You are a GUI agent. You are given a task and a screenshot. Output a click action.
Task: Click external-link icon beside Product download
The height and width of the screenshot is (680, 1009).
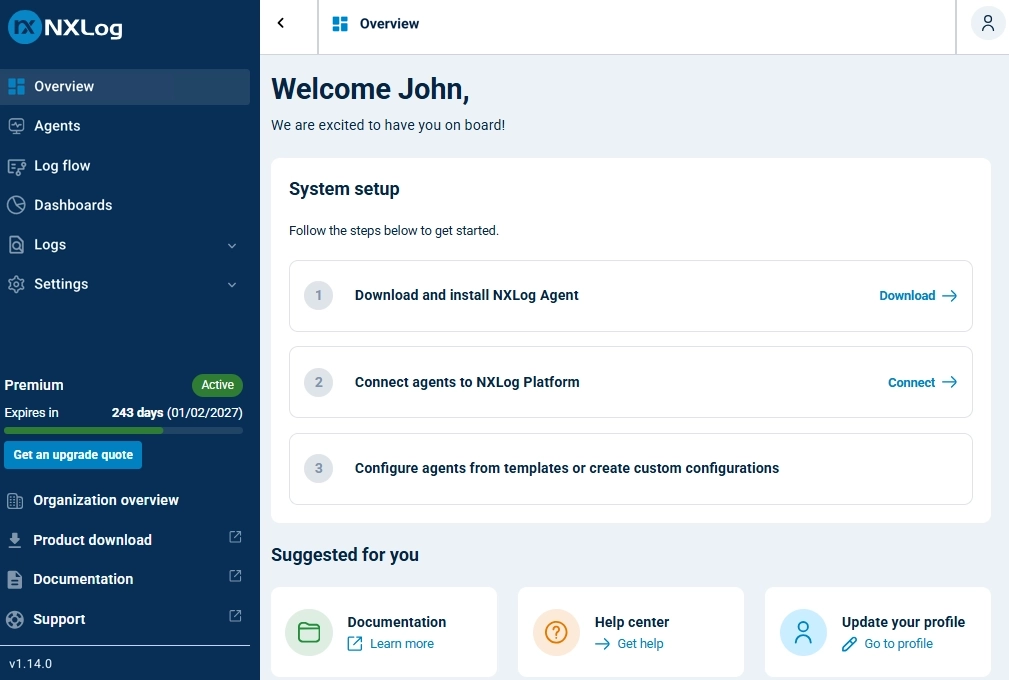236,537
